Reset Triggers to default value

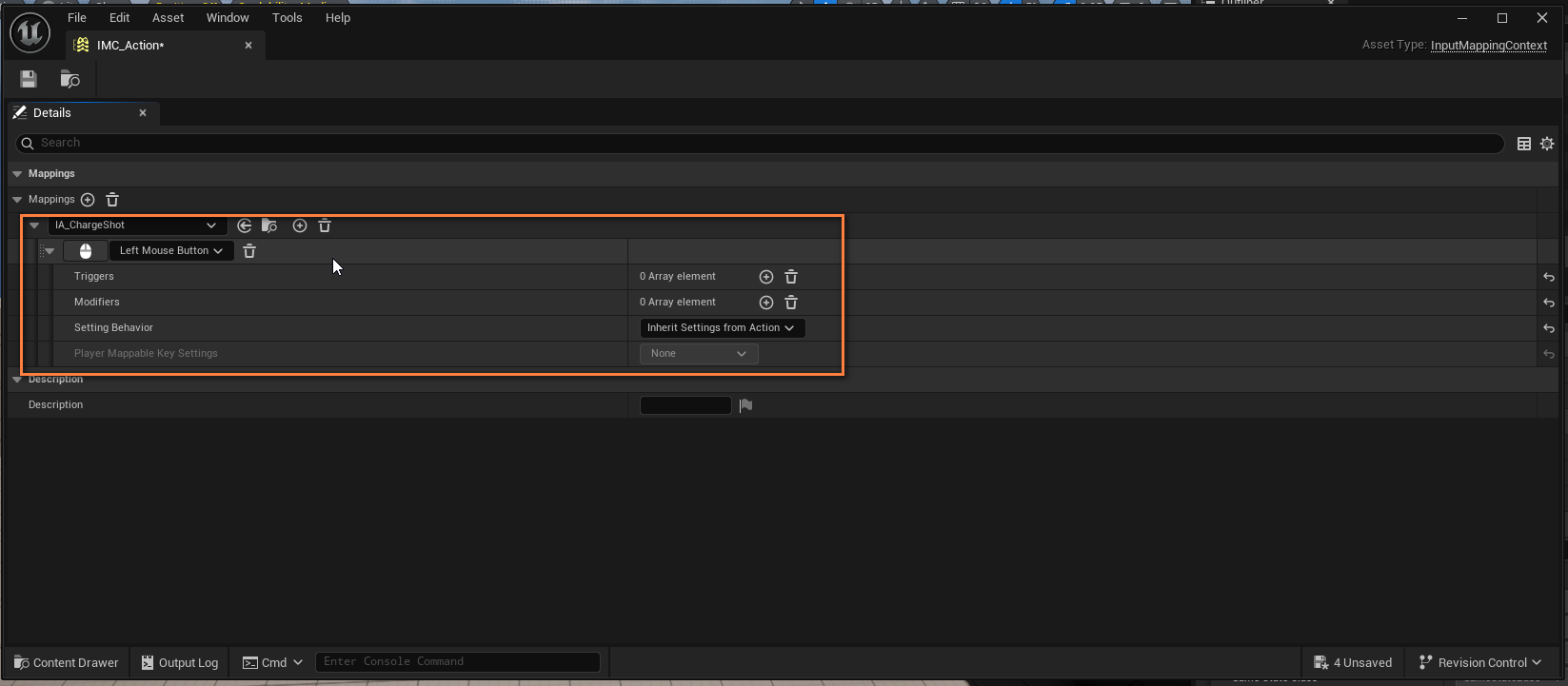[x=1549, y=277]
